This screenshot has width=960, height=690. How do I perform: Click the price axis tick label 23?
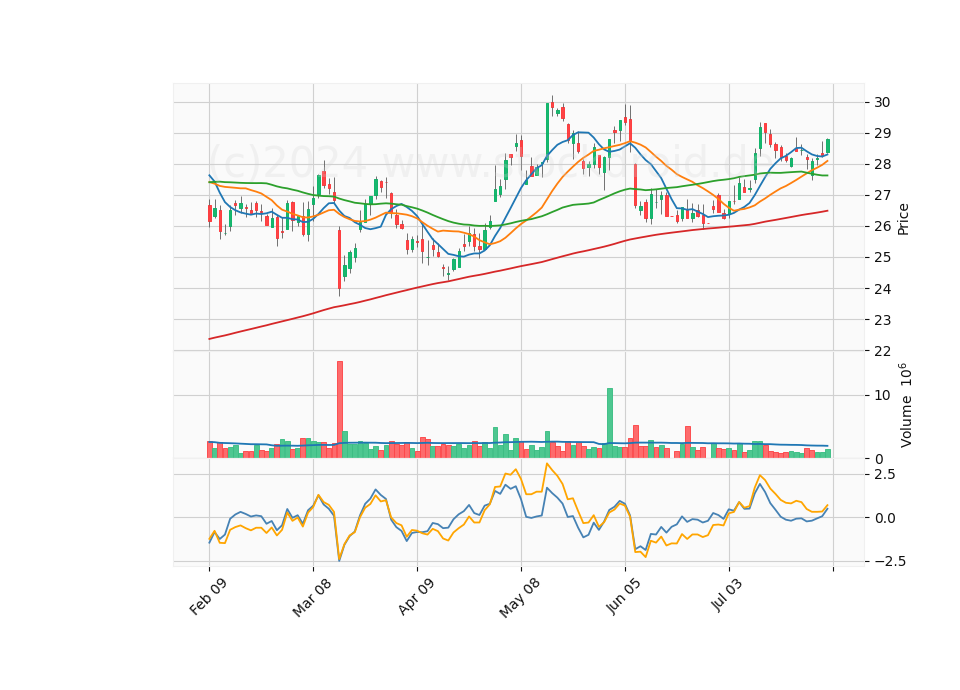882,320
